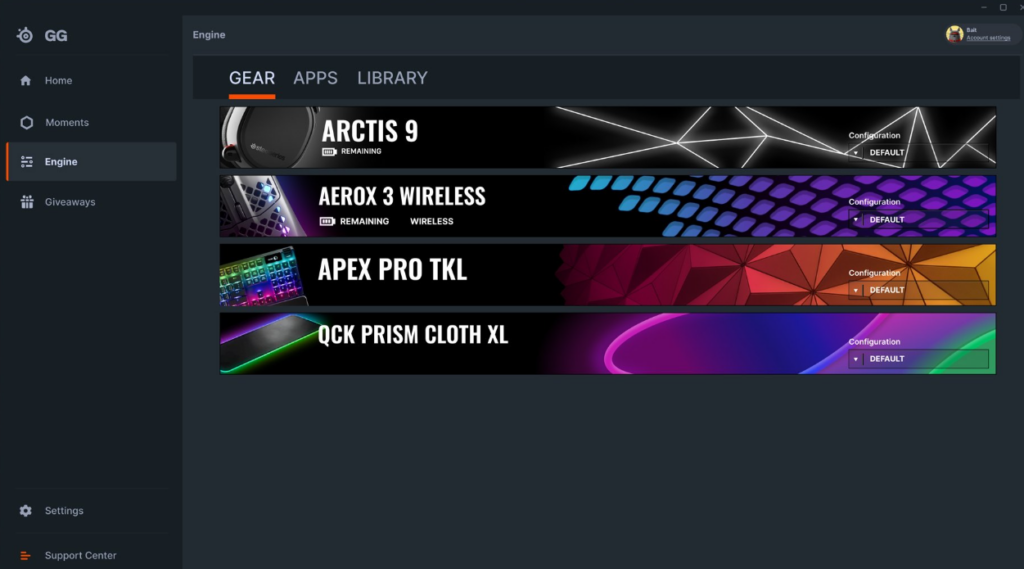This screenshot has width=1024, height=569.
Task: Click the Support Center icon
Action: [x=25, y=555]
